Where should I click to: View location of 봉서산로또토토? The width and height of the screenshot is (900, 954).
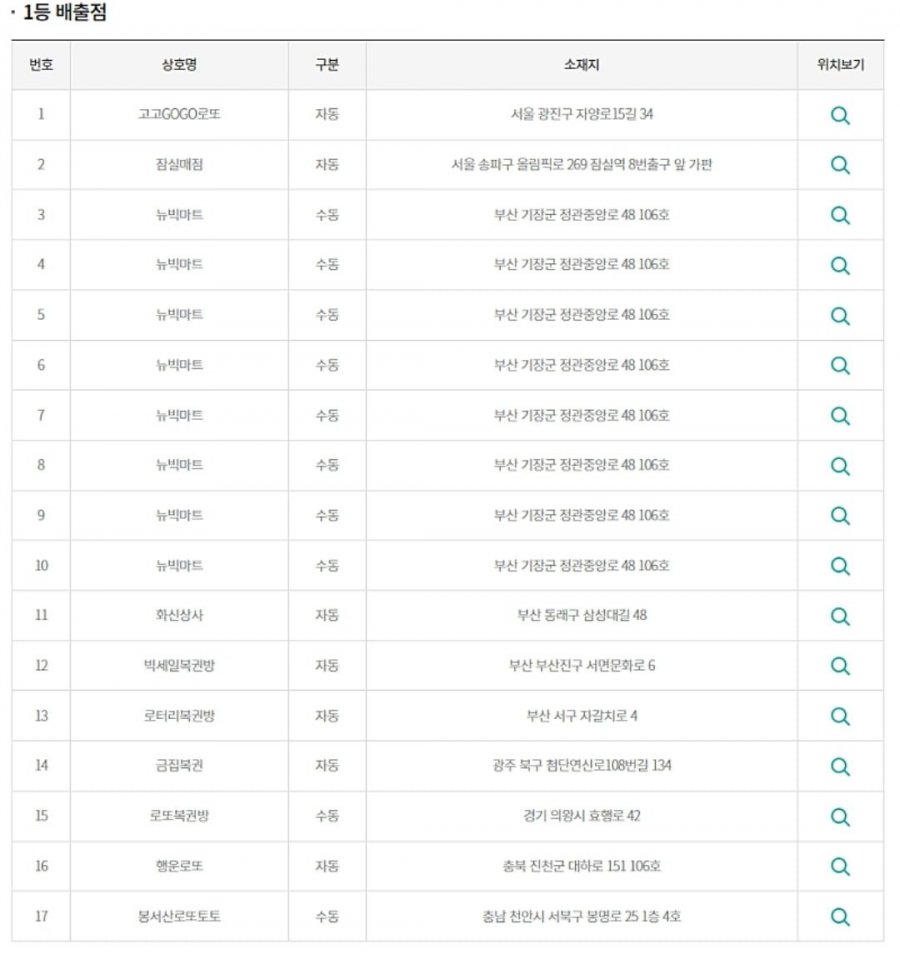[x=840, y=916]
